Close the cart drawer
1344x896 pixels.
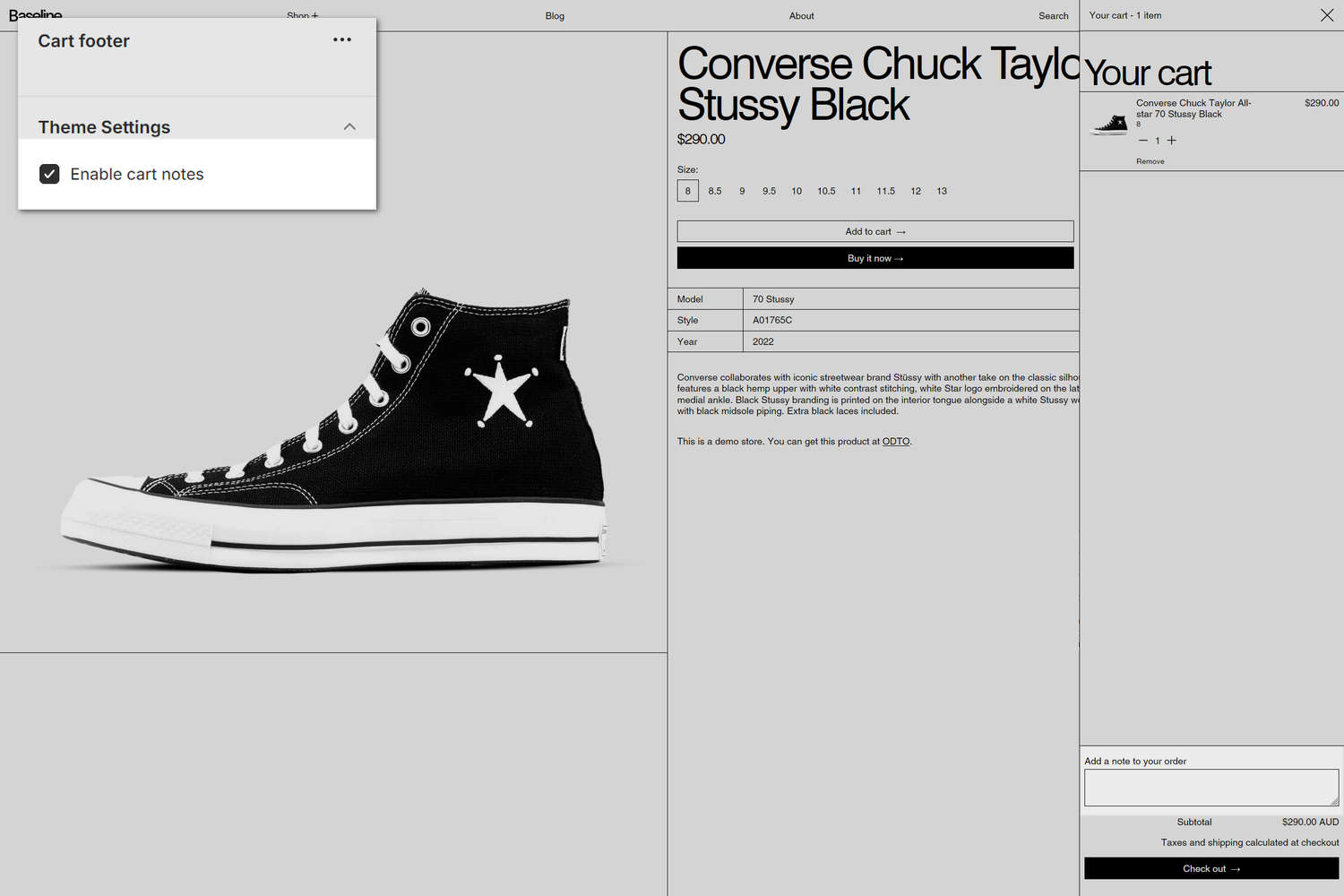pyautogui.click(x=1326, y=15)
